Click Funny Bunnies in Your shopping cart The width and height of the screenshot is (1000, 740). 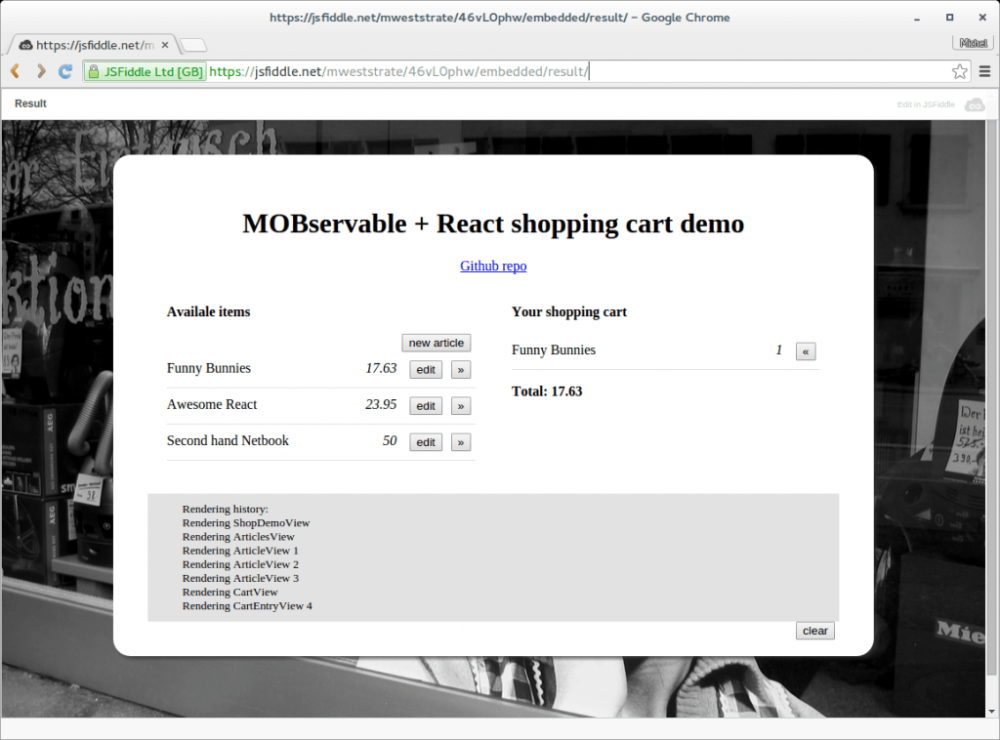(554, 350)
